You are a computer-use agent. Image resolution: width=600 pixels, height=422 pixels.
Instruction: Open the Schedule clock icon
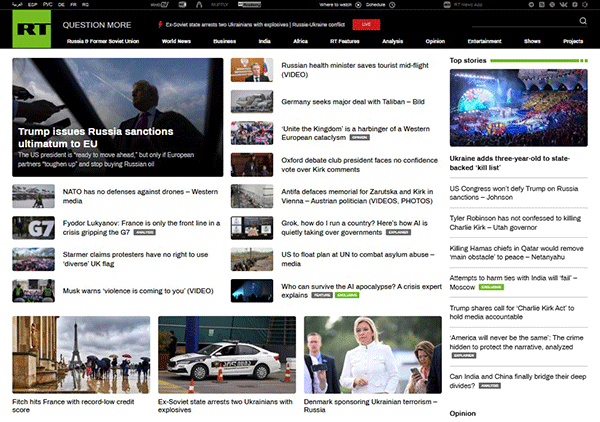392,5
